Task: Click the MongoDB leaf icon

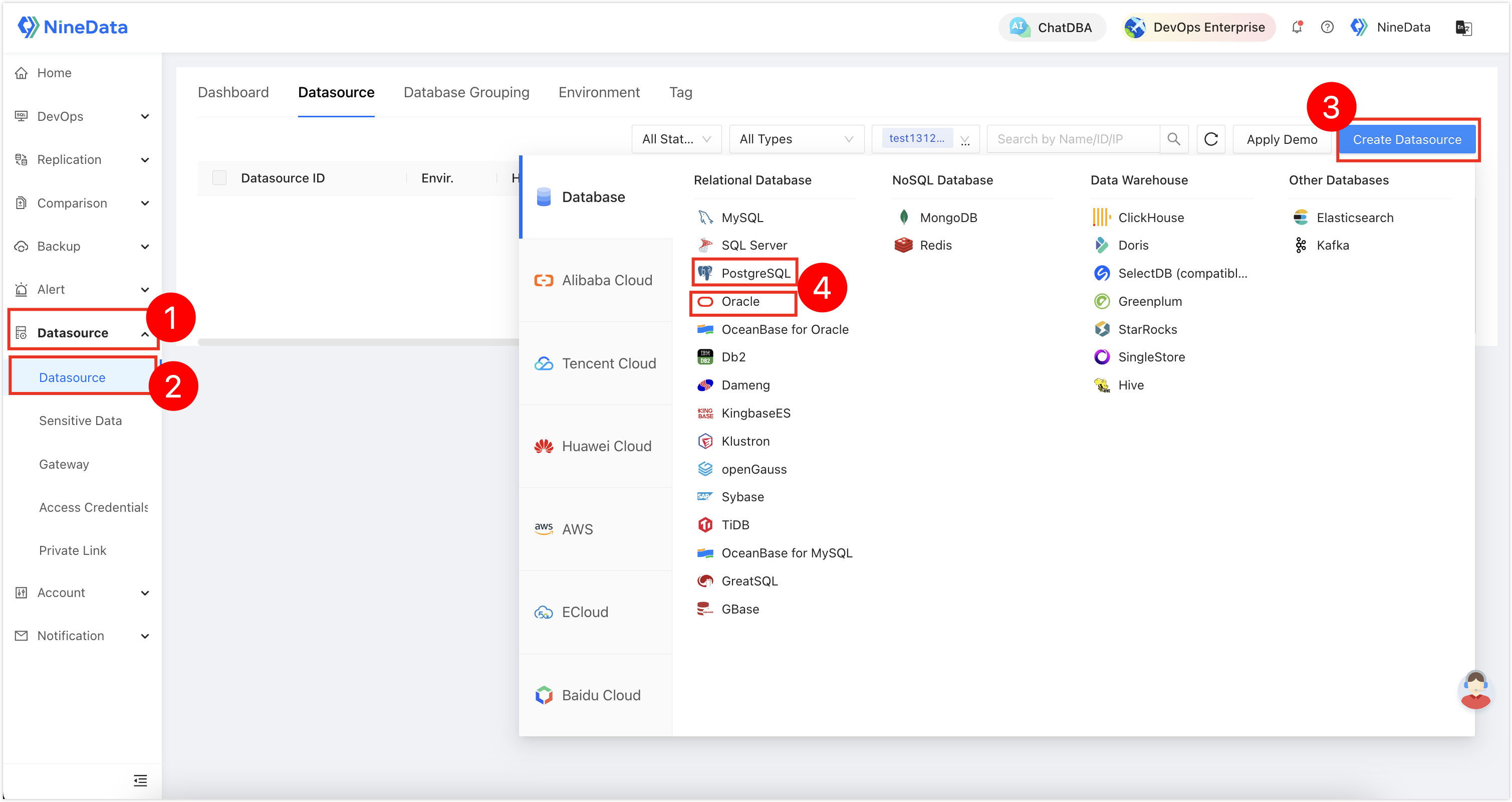Action: pyautogui.click(x=904, y=217)
